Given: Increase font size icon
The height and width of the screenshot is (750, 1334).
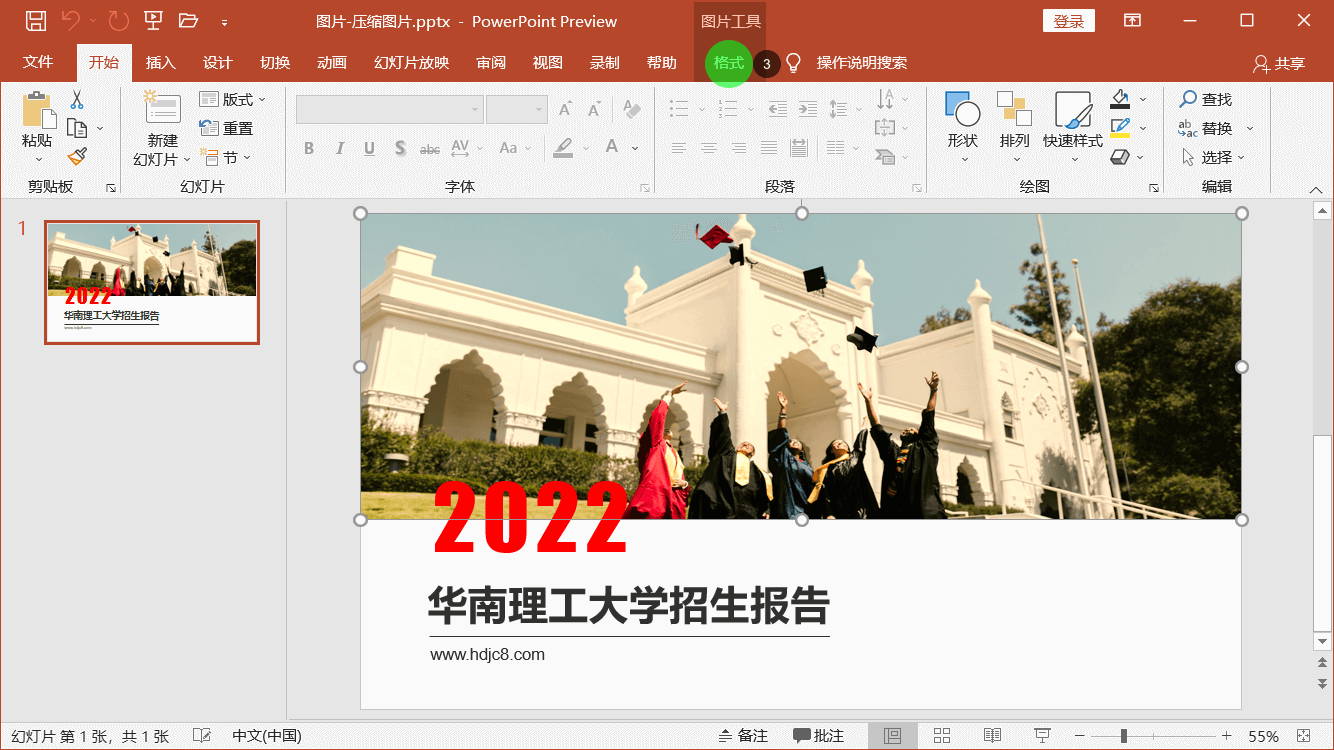Looking at the screenshot, I should coord(566,109).
